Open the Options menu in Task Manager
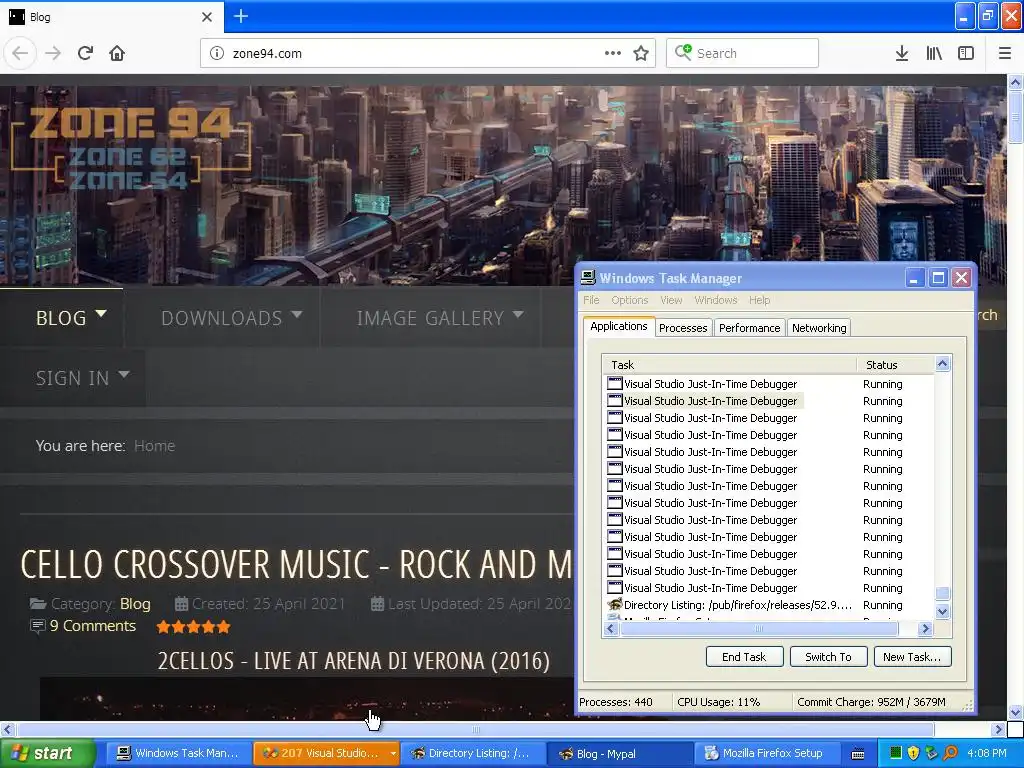Screen dimensions: 1024x768 630,300
